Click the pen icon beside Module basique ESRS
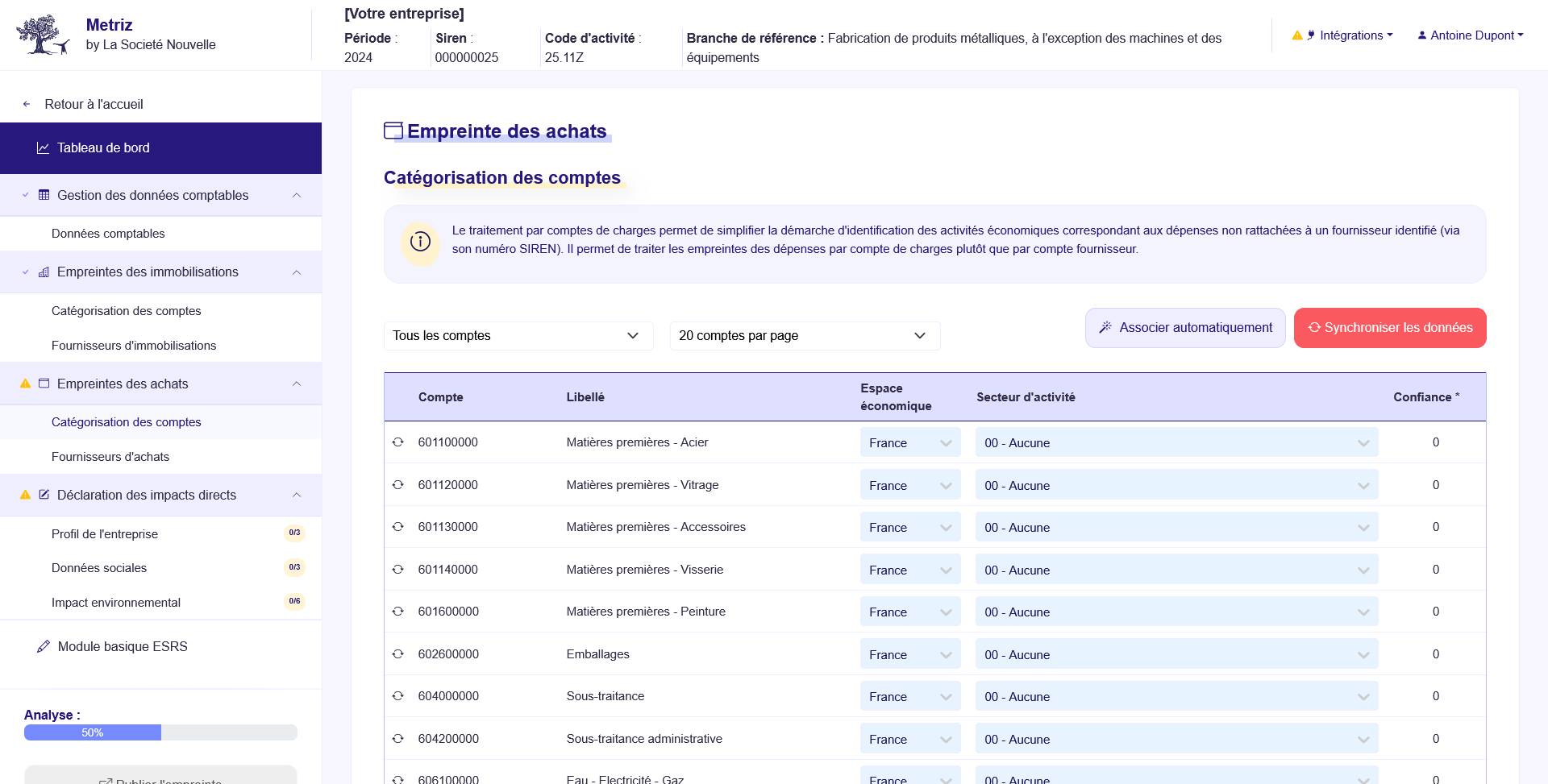The image size is (1548, 784). (x=44, y=646)
